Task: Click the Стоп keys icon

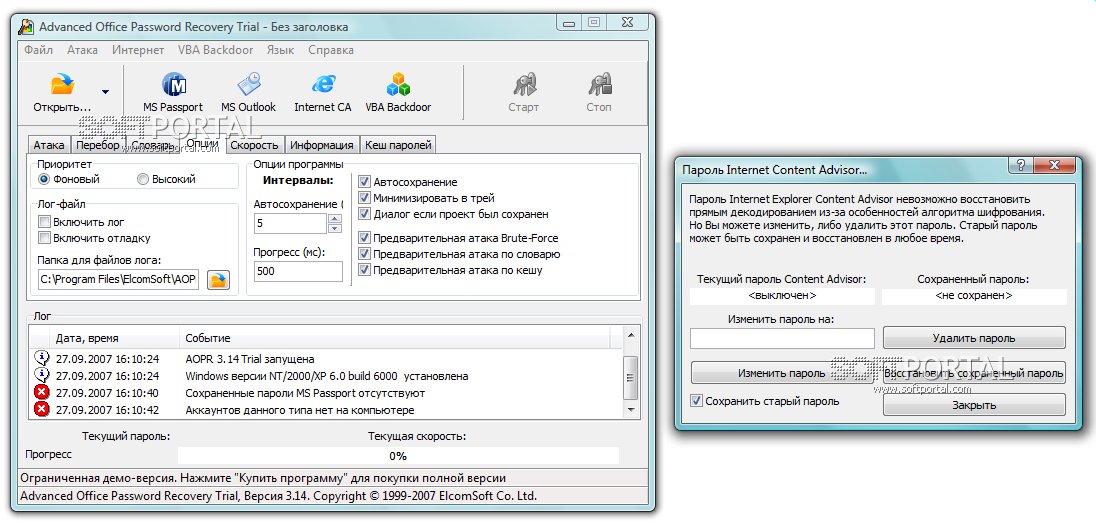Action: point(599,85)
